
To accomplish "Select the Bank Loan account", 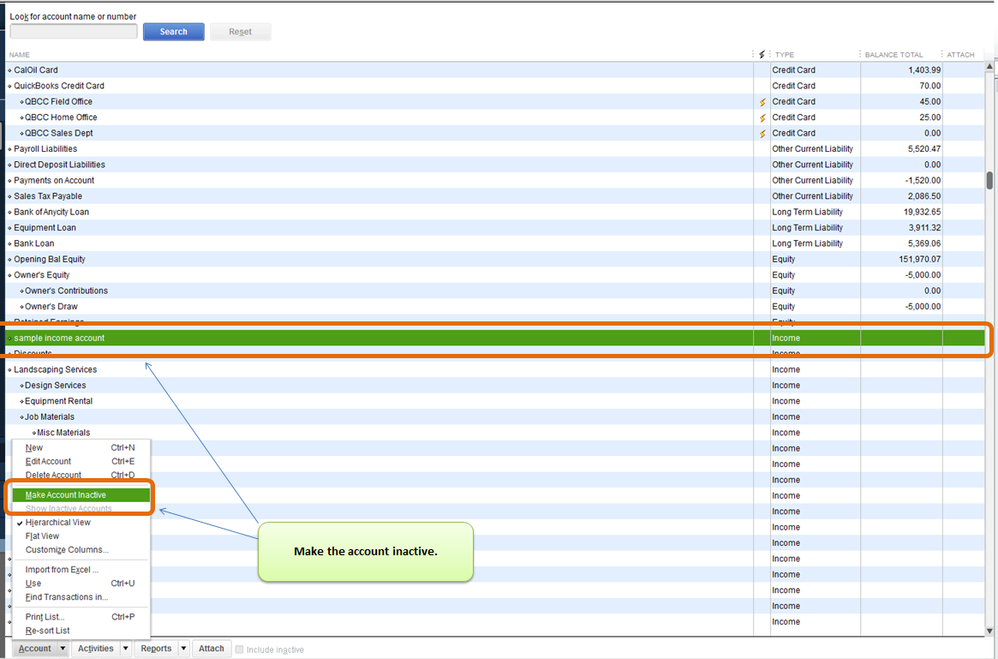I will tap(495, 244).
